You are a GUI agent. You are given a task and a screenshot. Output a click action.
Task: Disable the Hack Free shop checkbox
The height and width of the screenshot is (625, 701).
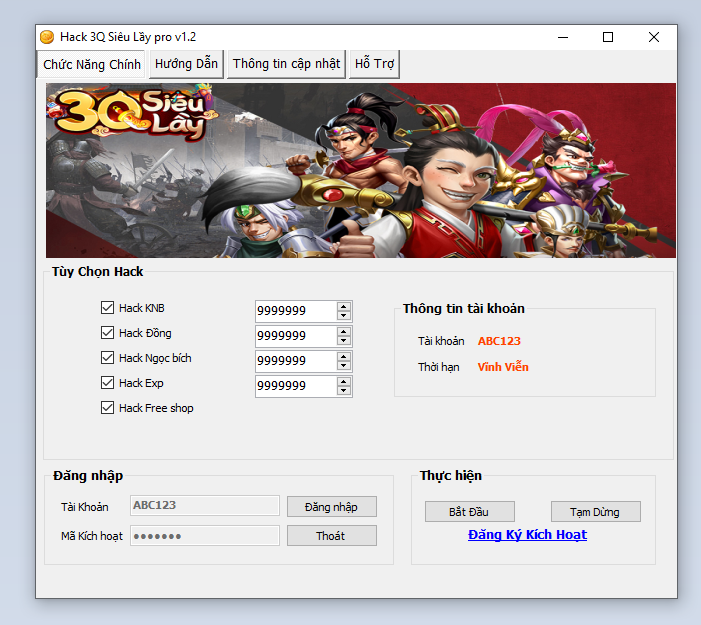[108, 408]
